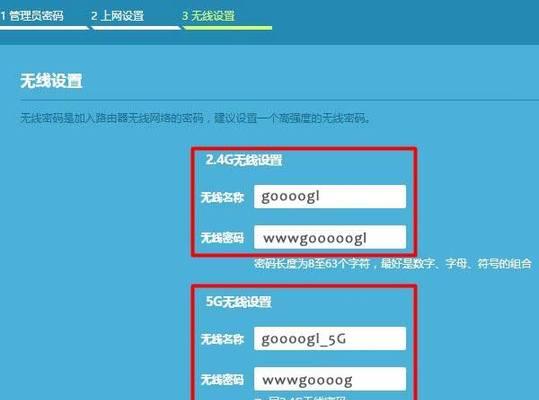Image resolution: width=539 pixels, height=400 pixels.
Task: Click the wireless password description sentence
Action: coord(195,118)
